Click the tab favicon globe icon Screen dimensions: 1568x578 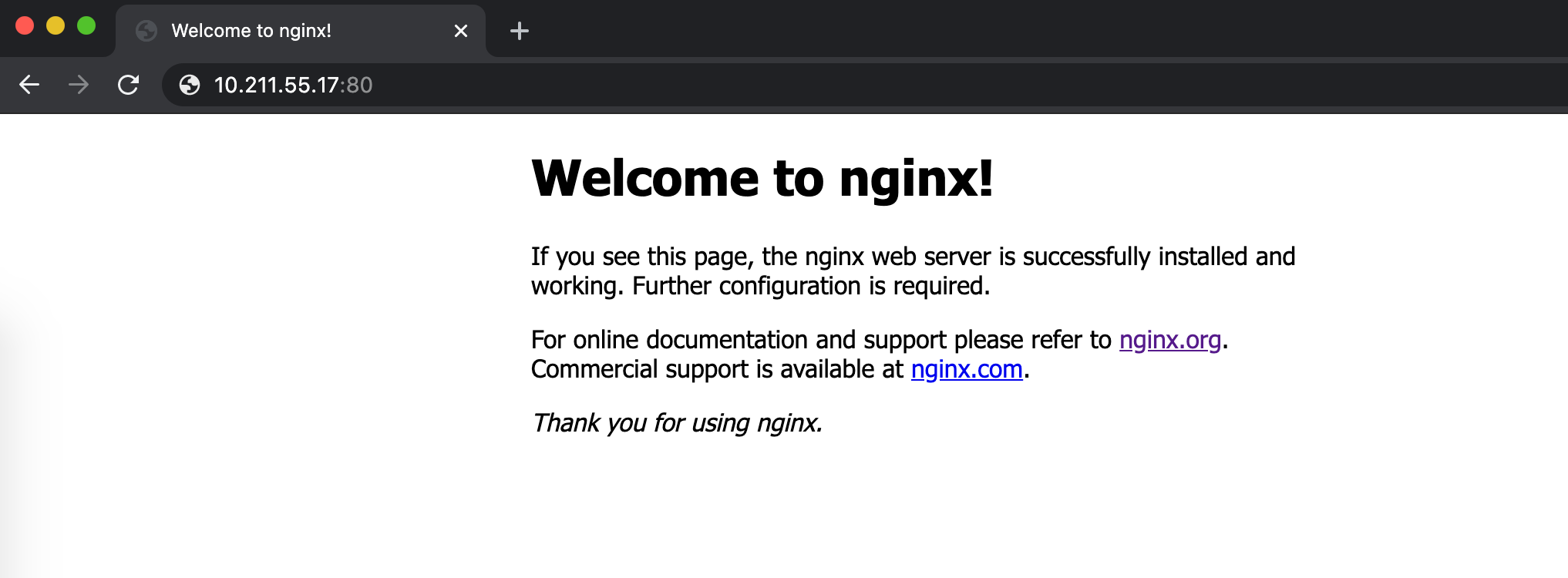146,31
